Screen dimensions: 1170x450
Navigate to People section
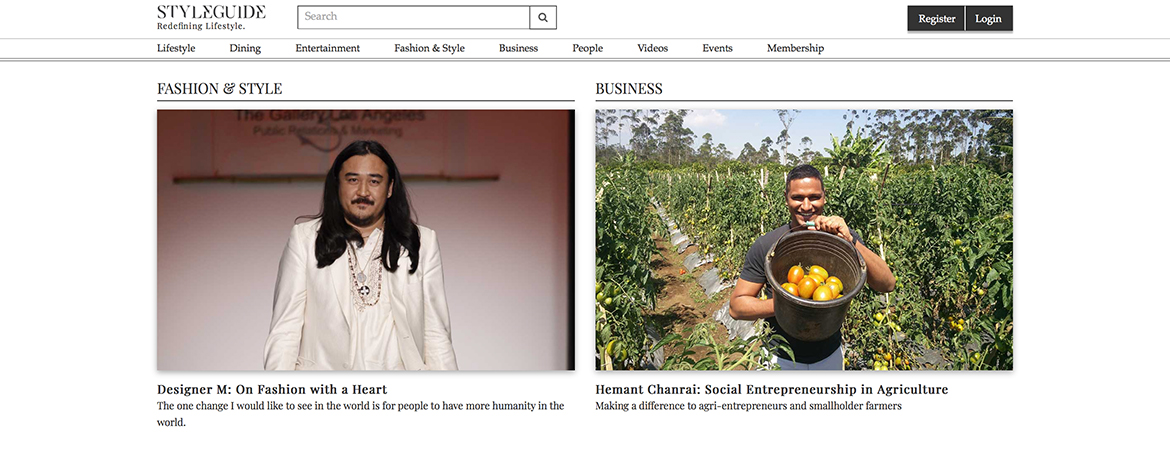pos(587,49)
